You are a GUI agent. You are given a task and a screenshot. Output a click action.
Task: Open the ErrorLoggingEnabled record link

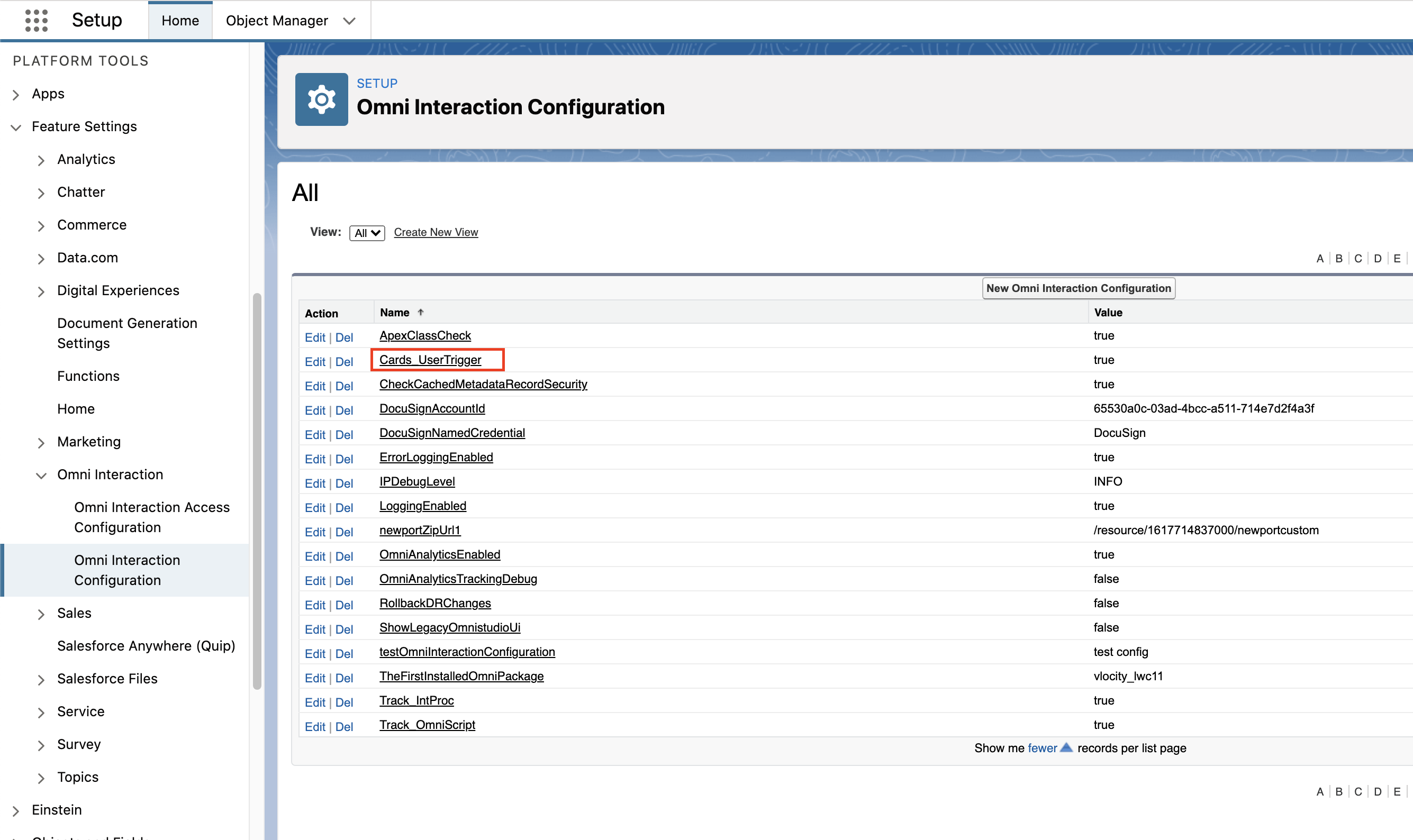click(436, 458)
